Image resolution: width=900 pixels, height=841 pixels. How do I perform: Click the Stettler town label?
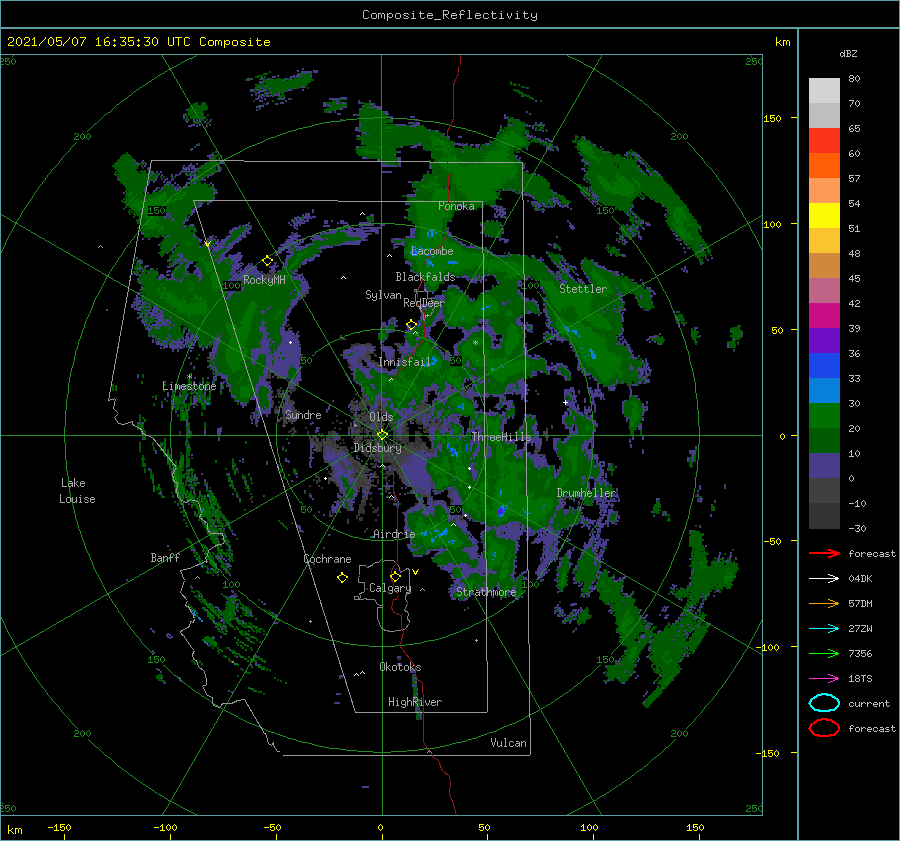click(x=583, y=289)
